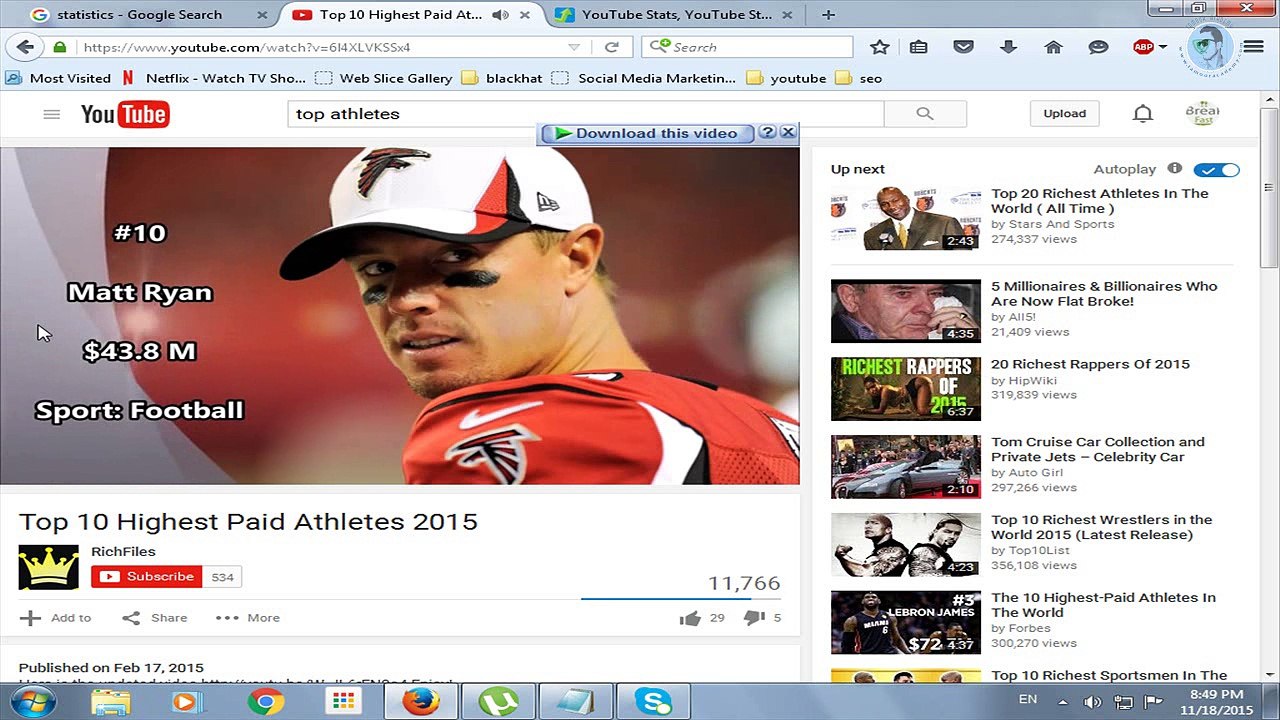Viewport: 1280px width, 720px height.
Task: Click the Upload button
Action: pyautogui.click(x=1065, y=114)
